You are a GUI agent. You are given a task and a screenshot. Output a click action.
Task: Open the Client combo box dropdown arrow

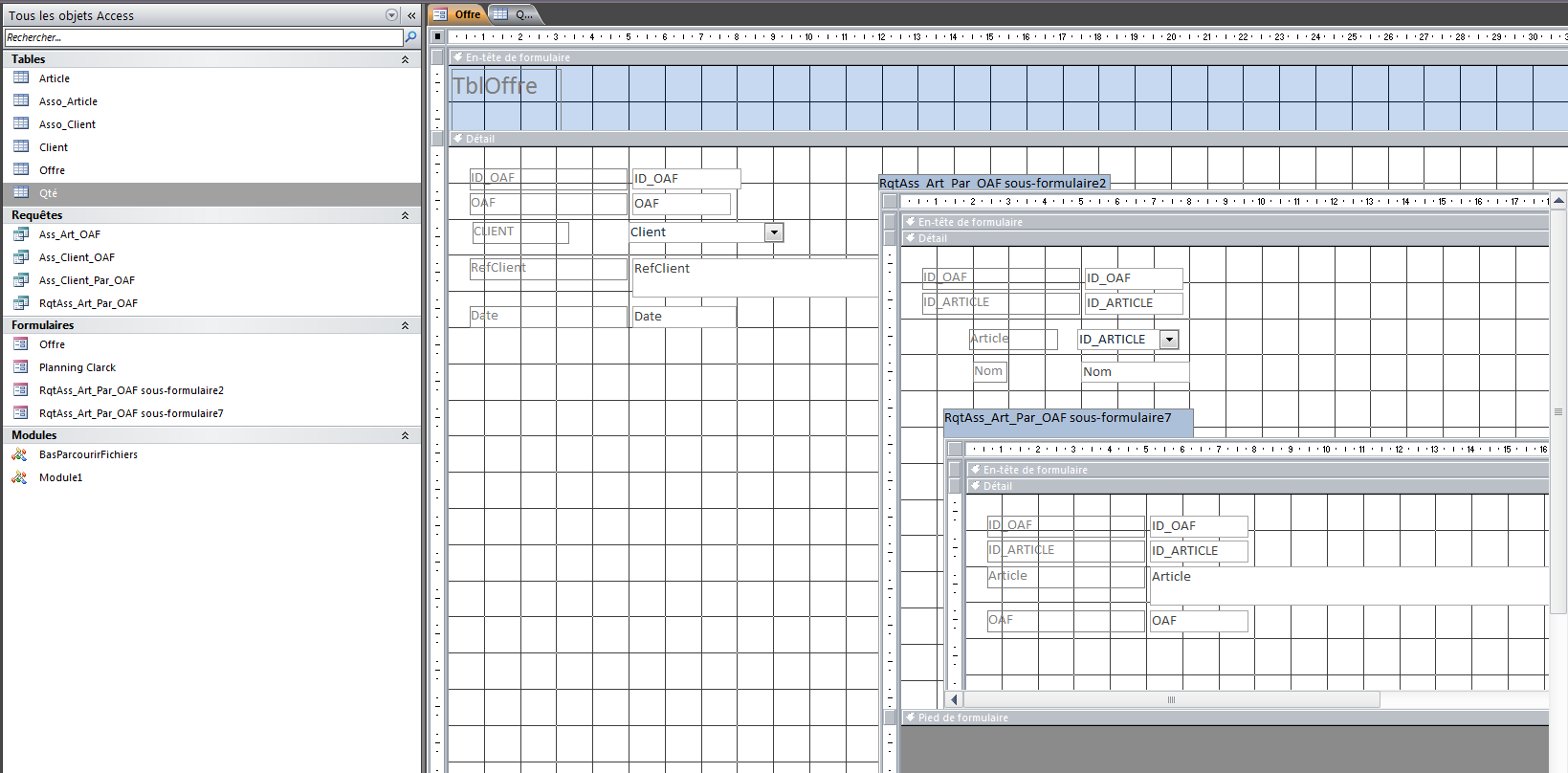(x=774, y=232)
